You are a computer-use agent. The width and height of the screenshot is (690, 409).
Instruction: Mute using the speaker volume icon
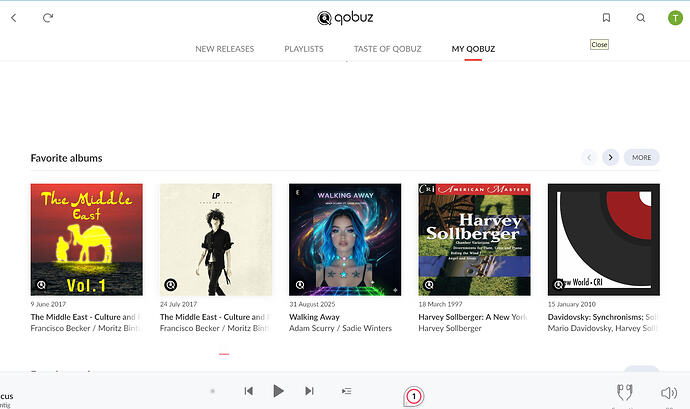click(x=669, y=392)
